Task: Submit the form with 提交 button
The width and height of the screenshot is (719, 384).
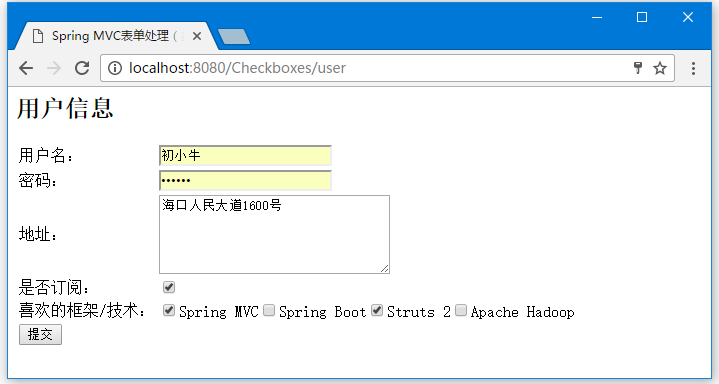Action: [40, 334]
